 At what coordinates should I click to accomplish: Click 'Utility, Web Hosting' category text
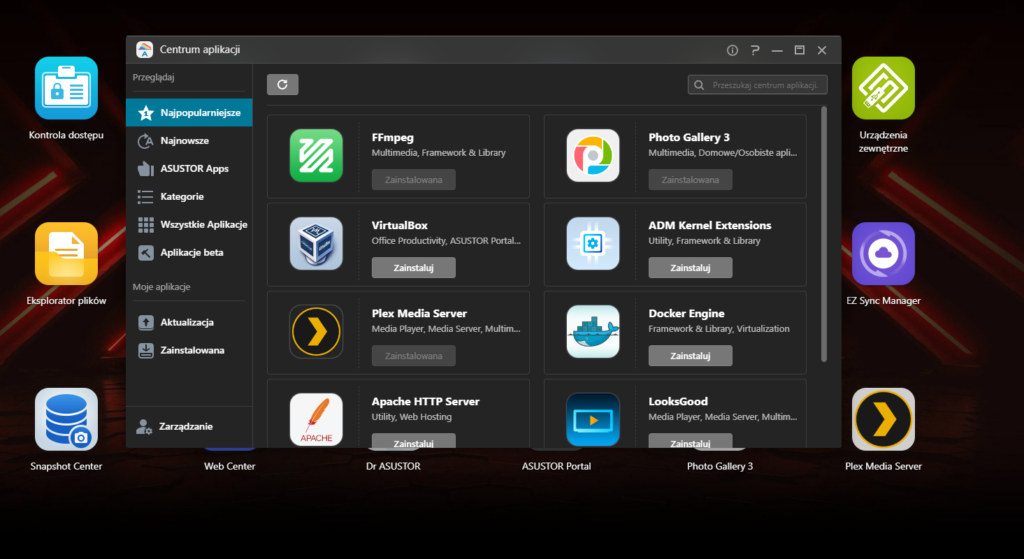pyautogui.click(x=411, y=417)
